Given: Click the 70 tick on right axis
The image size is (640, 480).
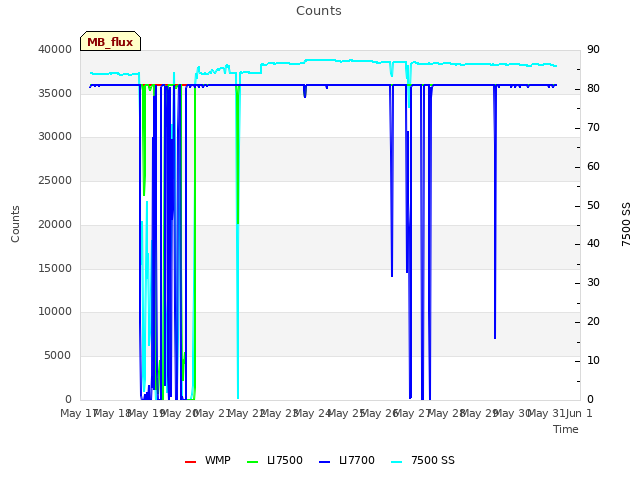Looking at the screenshot, I should point(593,127).
